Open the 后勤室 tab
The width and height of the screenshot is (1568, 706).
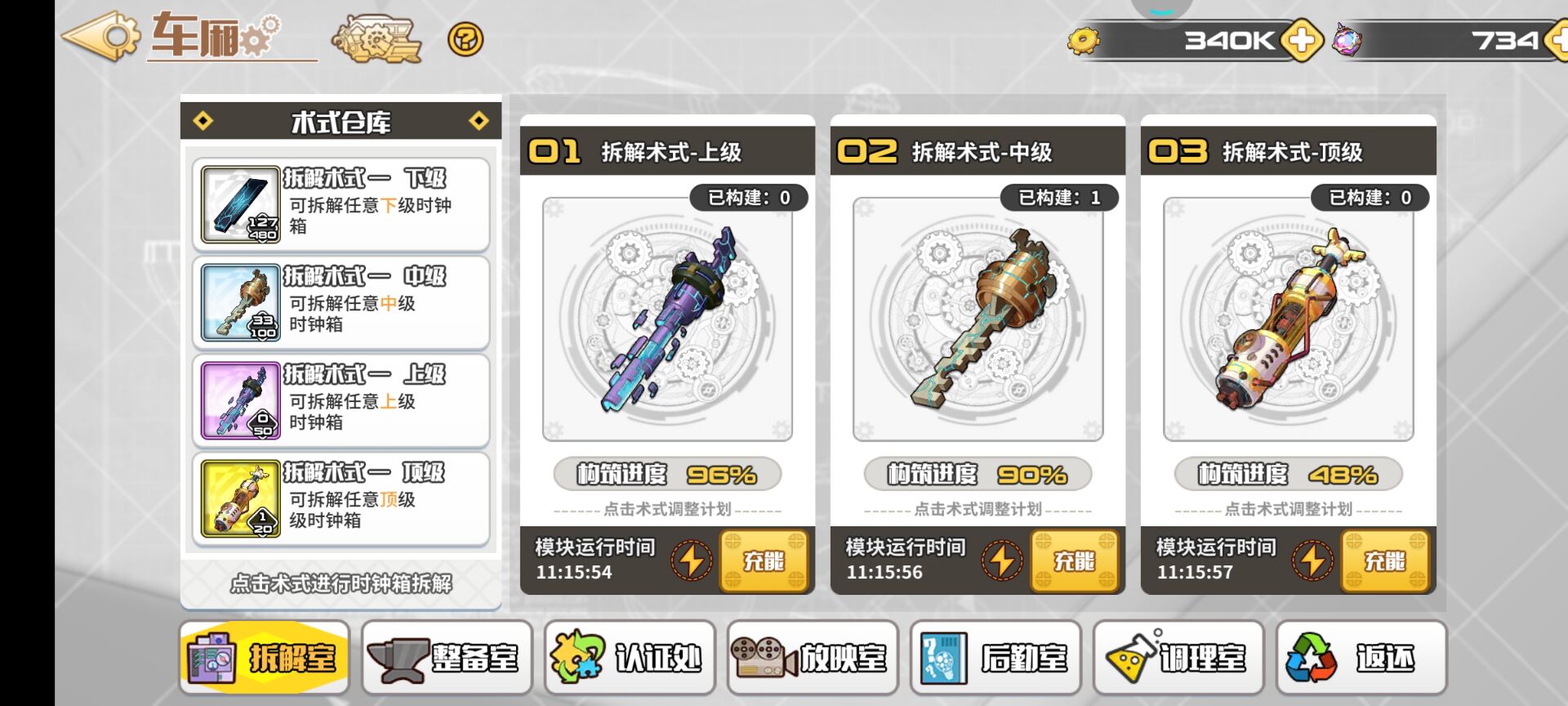point(996,658)
